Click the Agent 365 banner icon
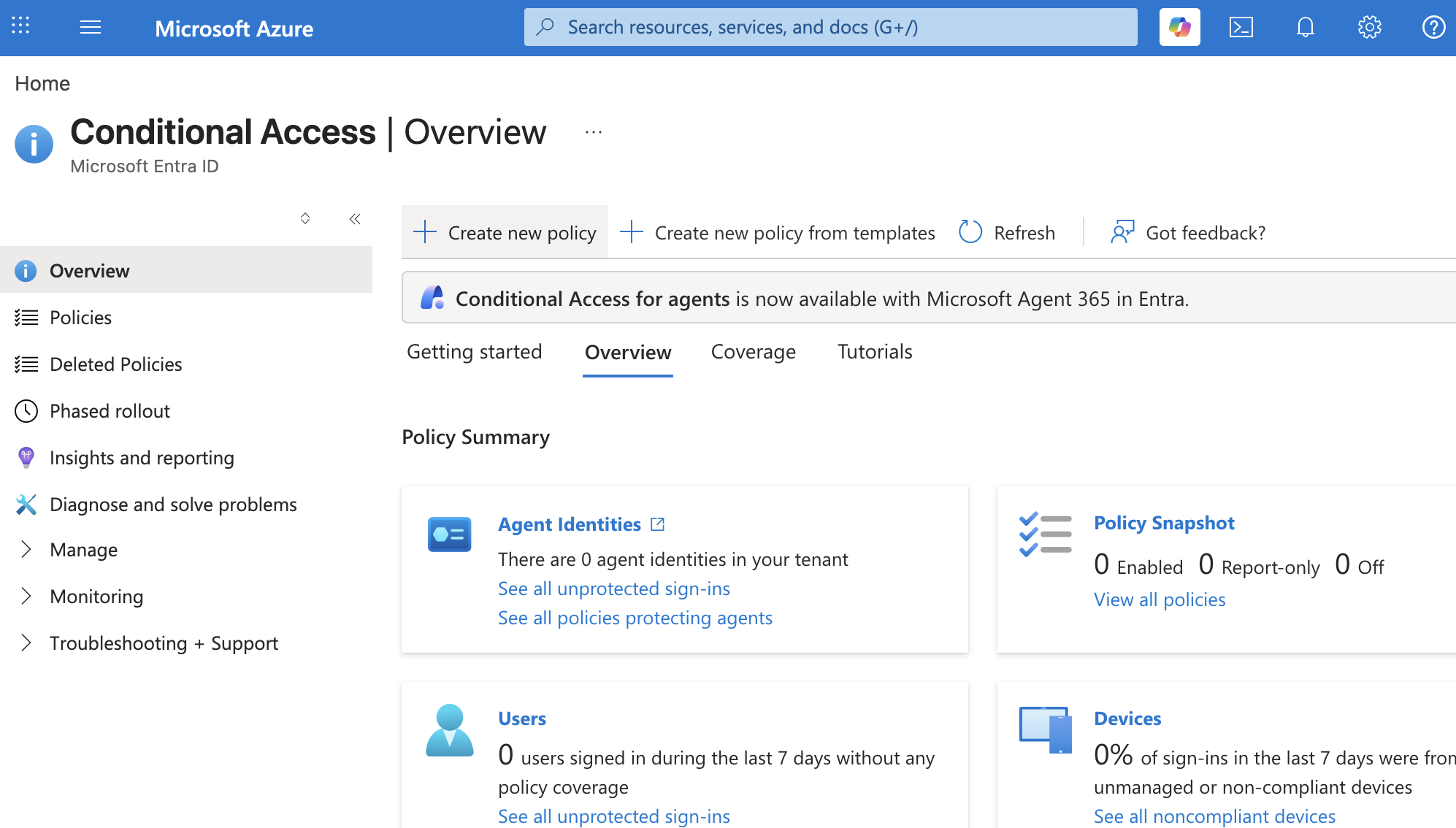This screenshot has width=1456, height=828. click(x=432, y=297)
